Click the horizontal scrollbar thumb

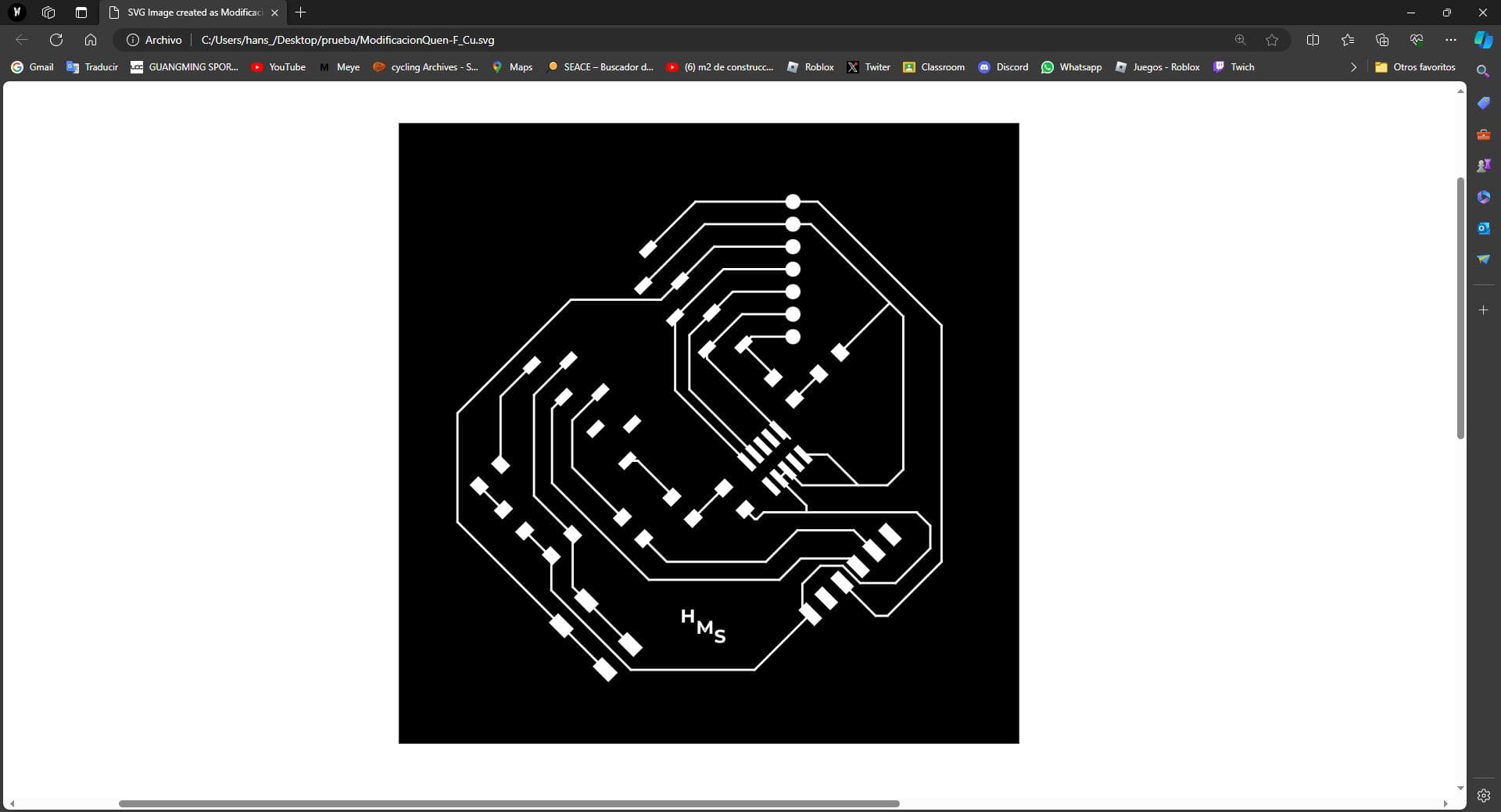pyautogui.click(x=509, y=803)
